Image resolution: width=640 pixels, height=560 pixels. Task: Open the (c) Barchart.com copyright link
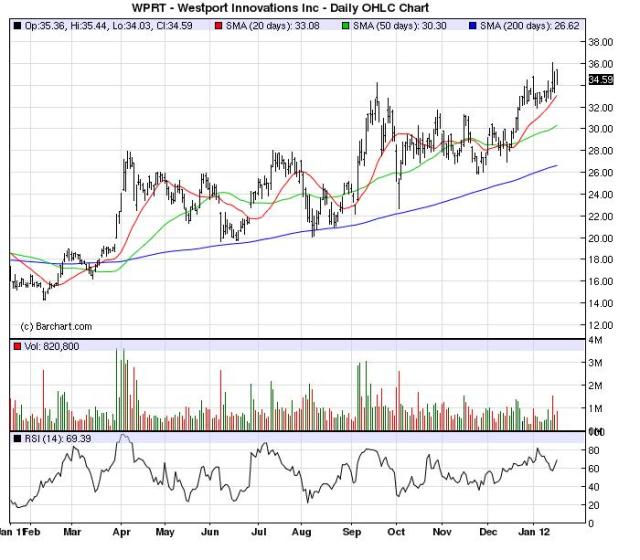57,326
